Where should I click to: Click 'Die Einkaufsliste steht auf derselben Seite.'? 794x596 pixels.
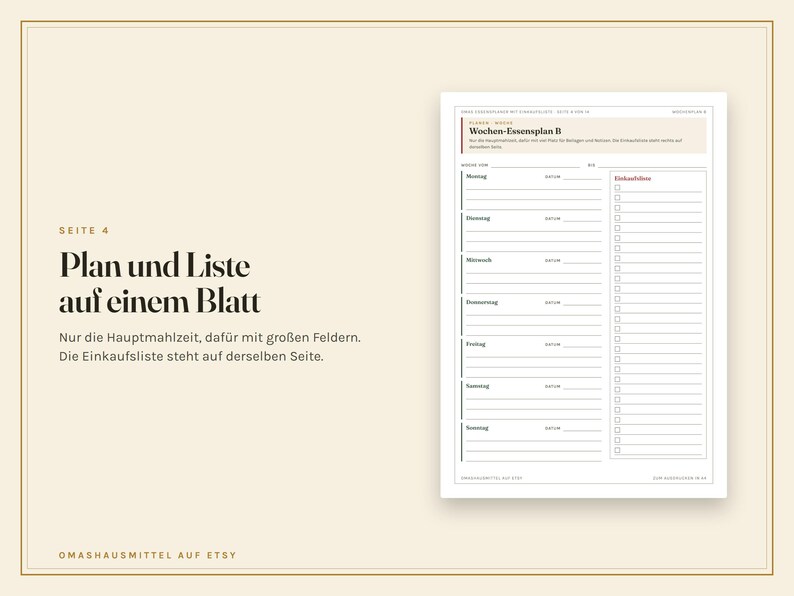[191, 356]
